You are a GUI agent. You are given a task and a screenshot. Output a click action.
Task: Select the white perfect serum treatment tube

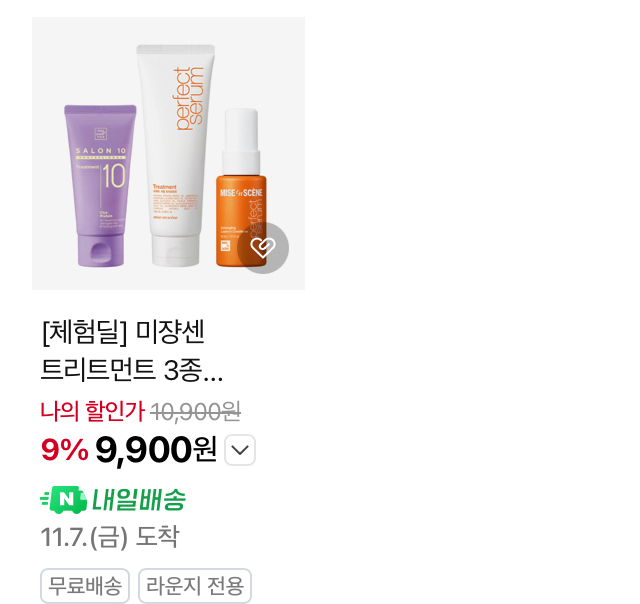pos(176,155)
